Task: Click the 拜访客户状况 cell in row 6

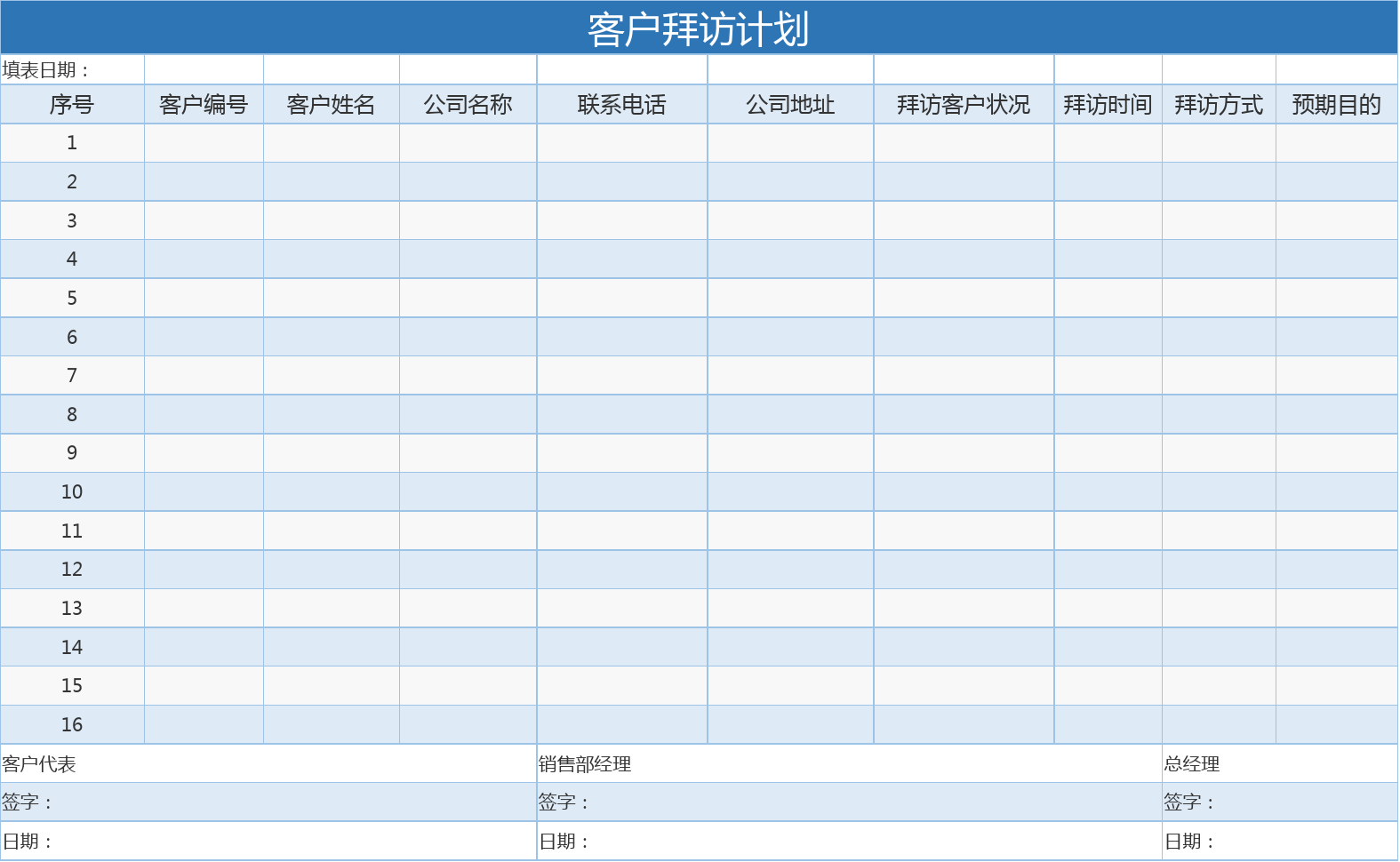Action: click(x=964, y=337)
